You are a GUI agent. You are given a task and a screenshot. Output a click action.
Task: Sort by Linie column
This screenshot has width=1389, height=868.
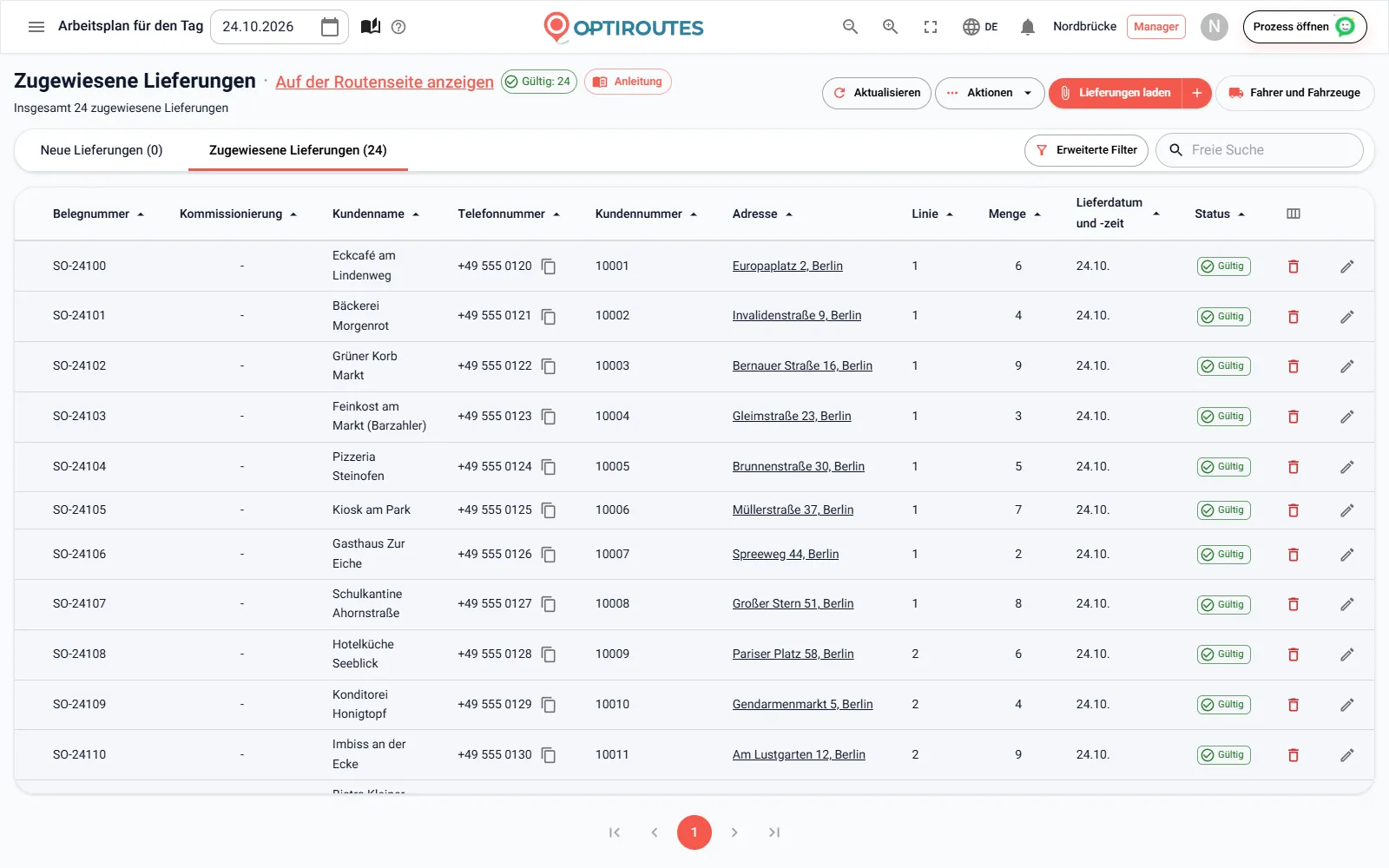click(x=932, y=214)
